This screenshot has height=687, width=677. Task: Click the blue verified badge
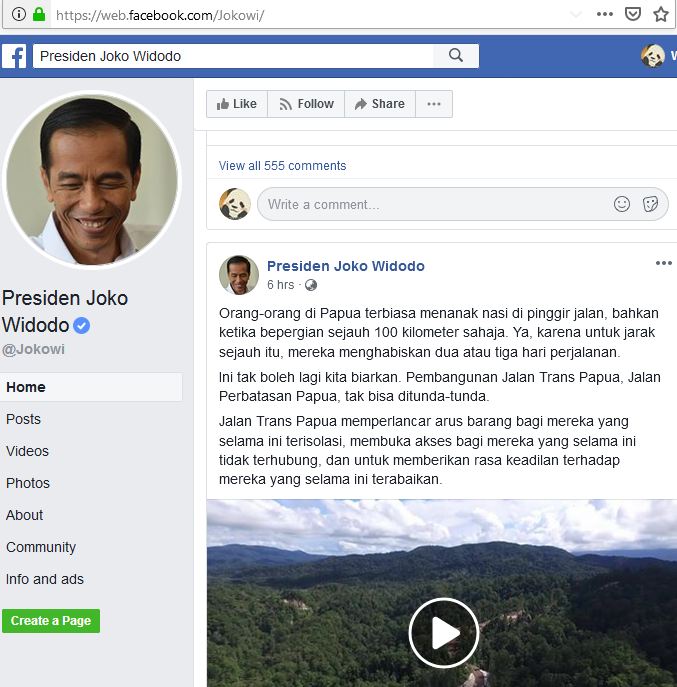click(82, 326)
